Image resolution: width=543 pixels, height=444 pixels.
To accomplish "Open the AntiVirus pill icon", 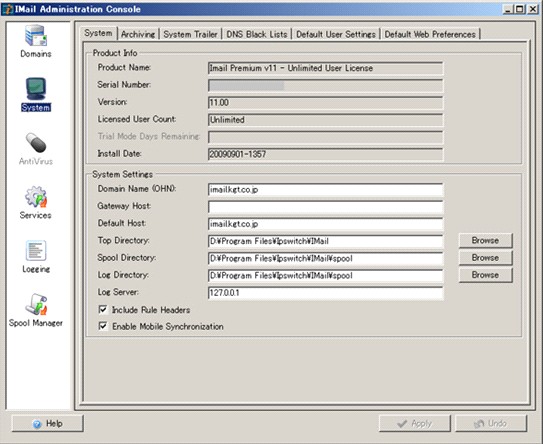I will pos(36,143).
